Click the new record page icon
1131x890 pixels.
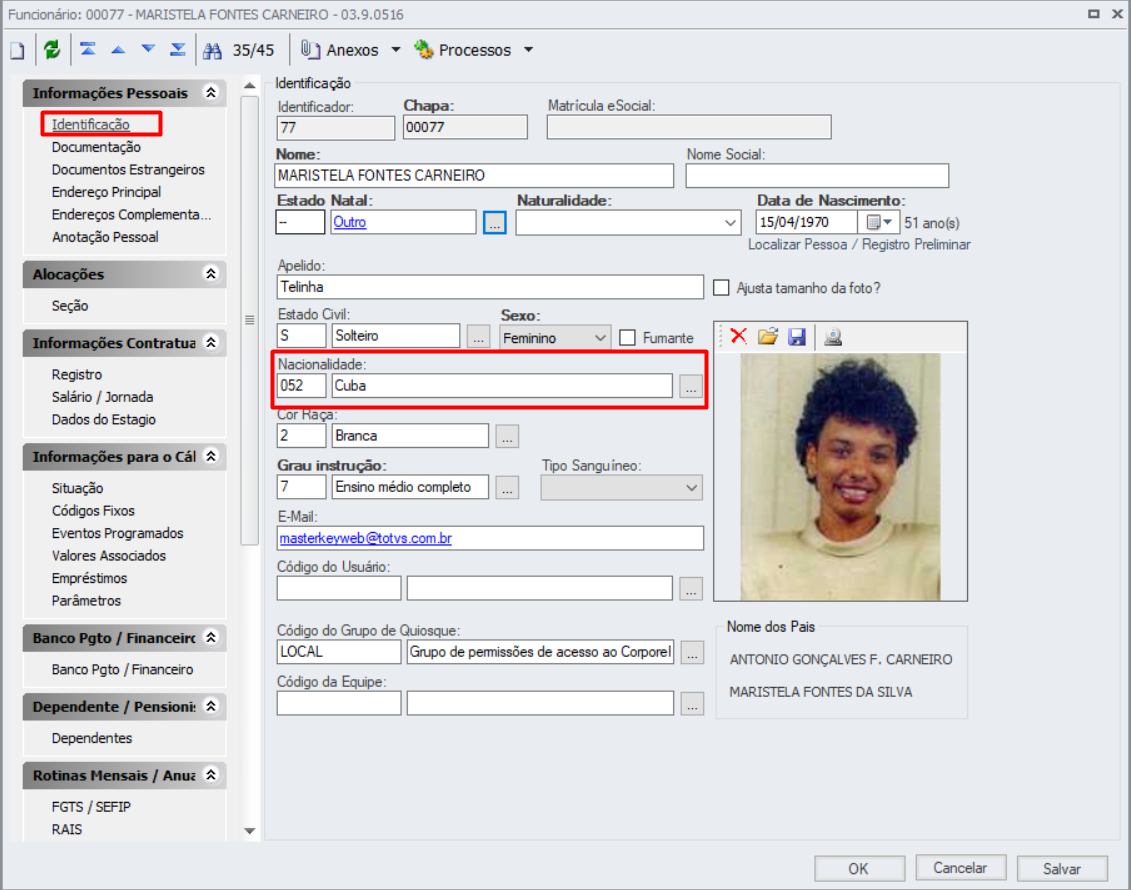point(17,50)
